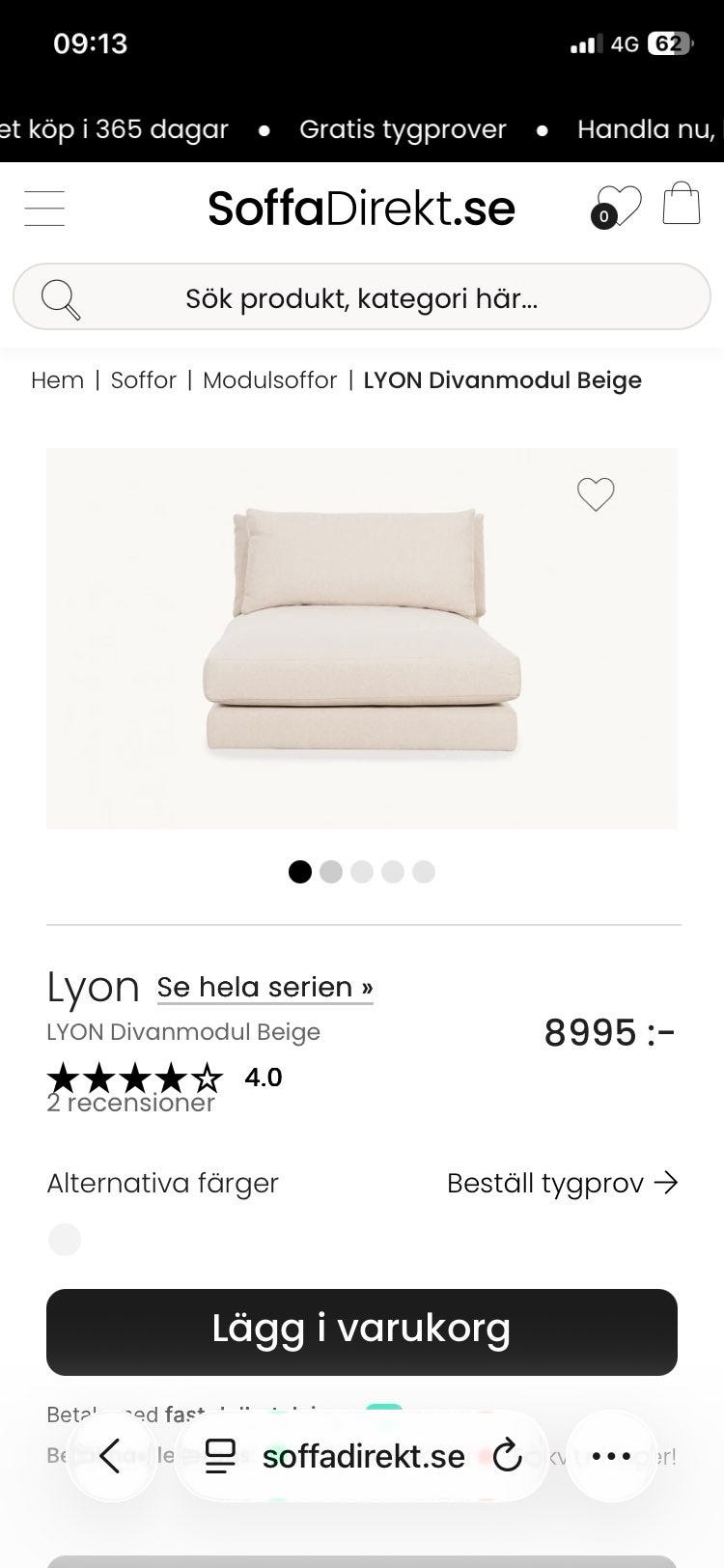
Task: Show the second product image dot
Action: pos(331,872)
